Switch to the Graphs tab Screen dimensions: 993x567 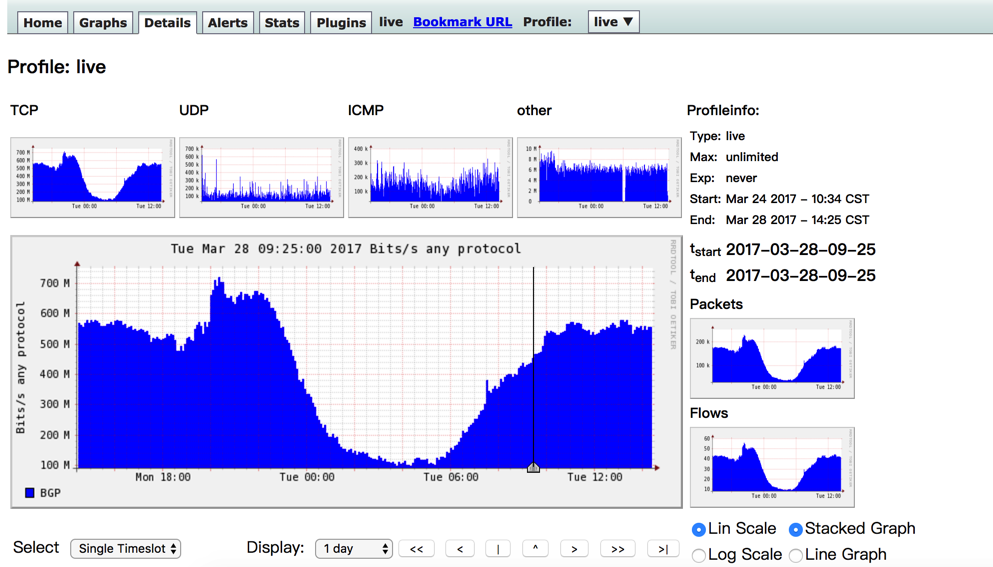coord(103,23)
